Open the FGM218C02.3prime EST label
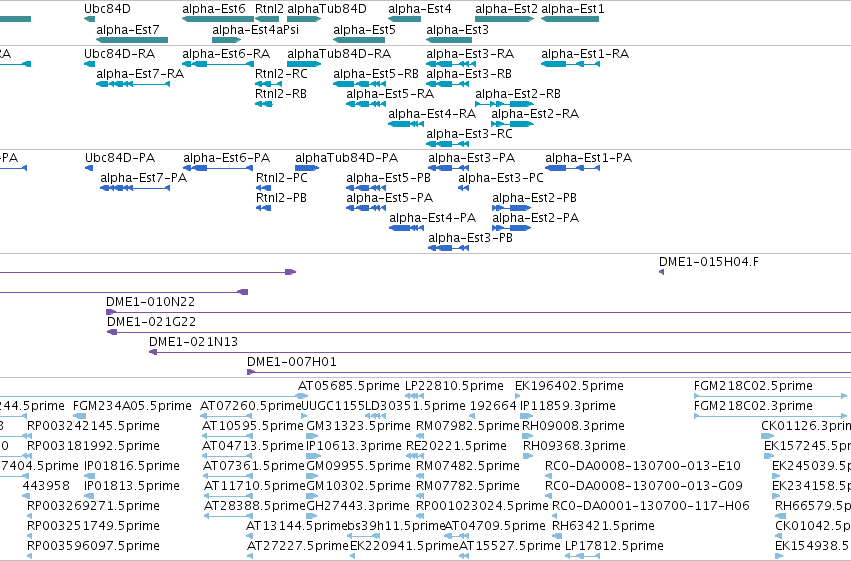The image size is (851, 561). point(753,406)
